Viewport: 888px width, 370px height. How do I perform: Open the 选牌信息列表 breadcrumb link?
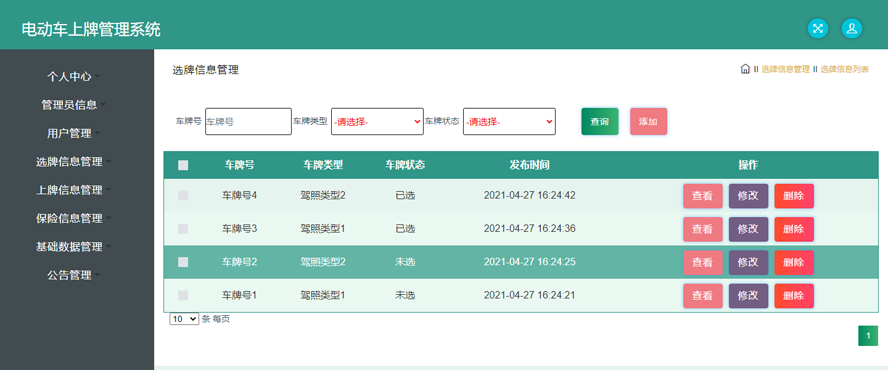point(844,69)
